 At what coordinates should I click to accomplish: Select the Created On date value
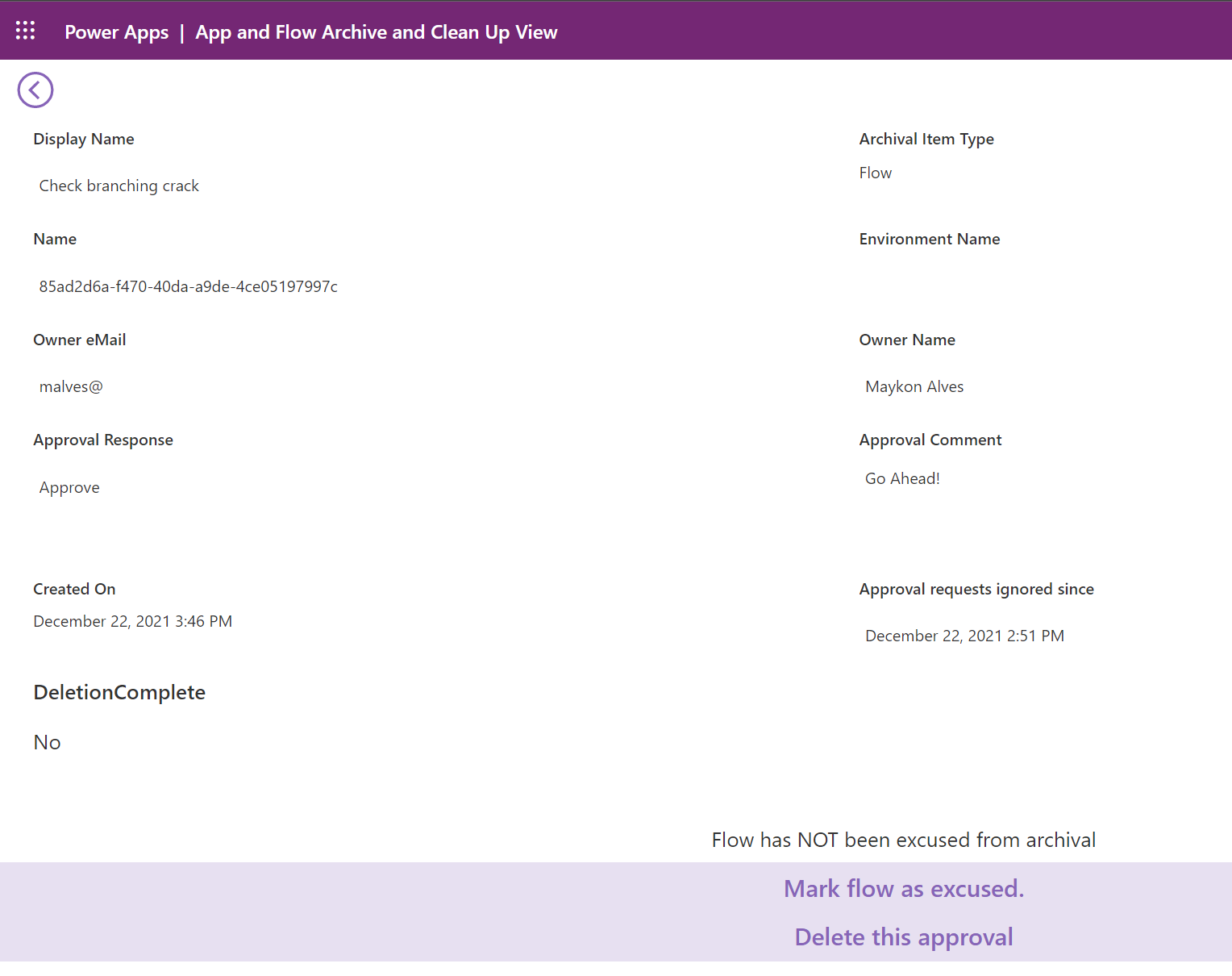(x=132, y=621)
